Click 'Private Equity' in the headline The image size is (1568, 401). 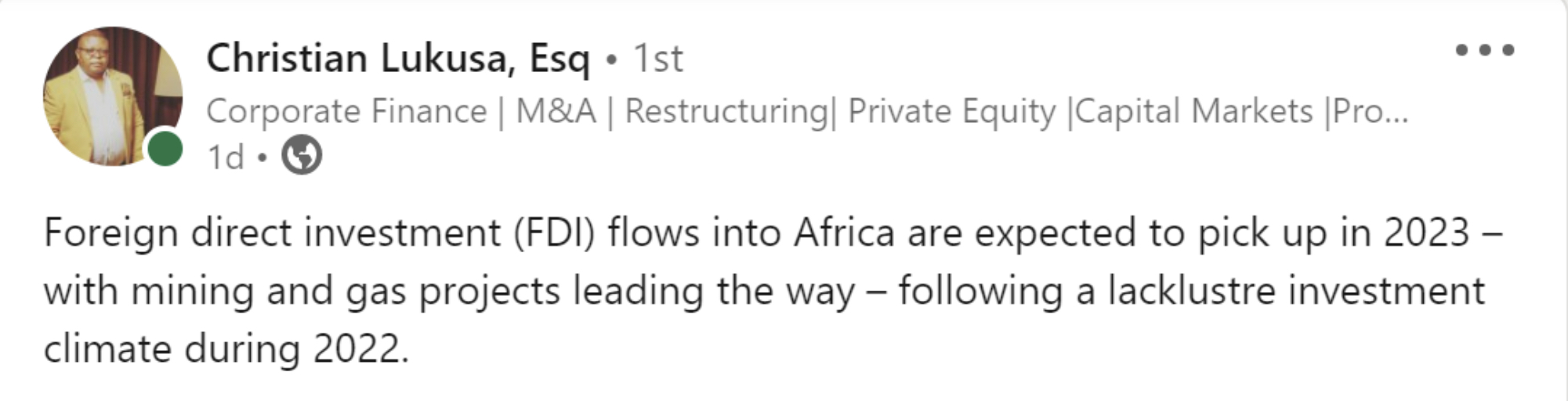point(951,111)
